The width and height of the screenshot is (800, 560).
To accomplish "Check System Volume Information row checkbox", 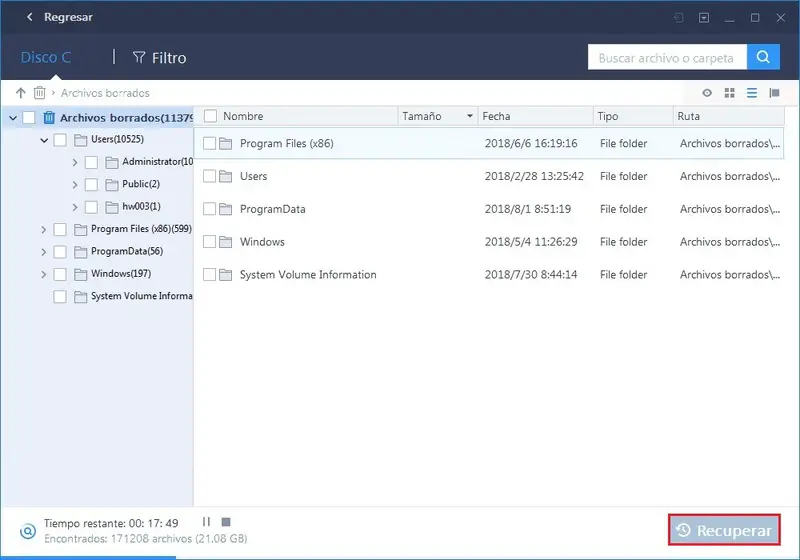I will [209, 274].
